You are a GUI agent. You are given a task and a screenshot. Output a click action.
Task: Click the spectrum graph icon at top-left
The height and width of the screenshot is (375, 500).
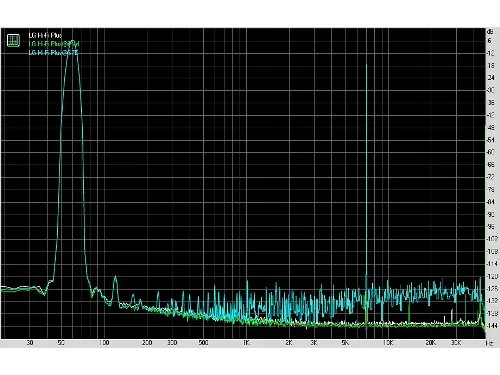point(13,40)
